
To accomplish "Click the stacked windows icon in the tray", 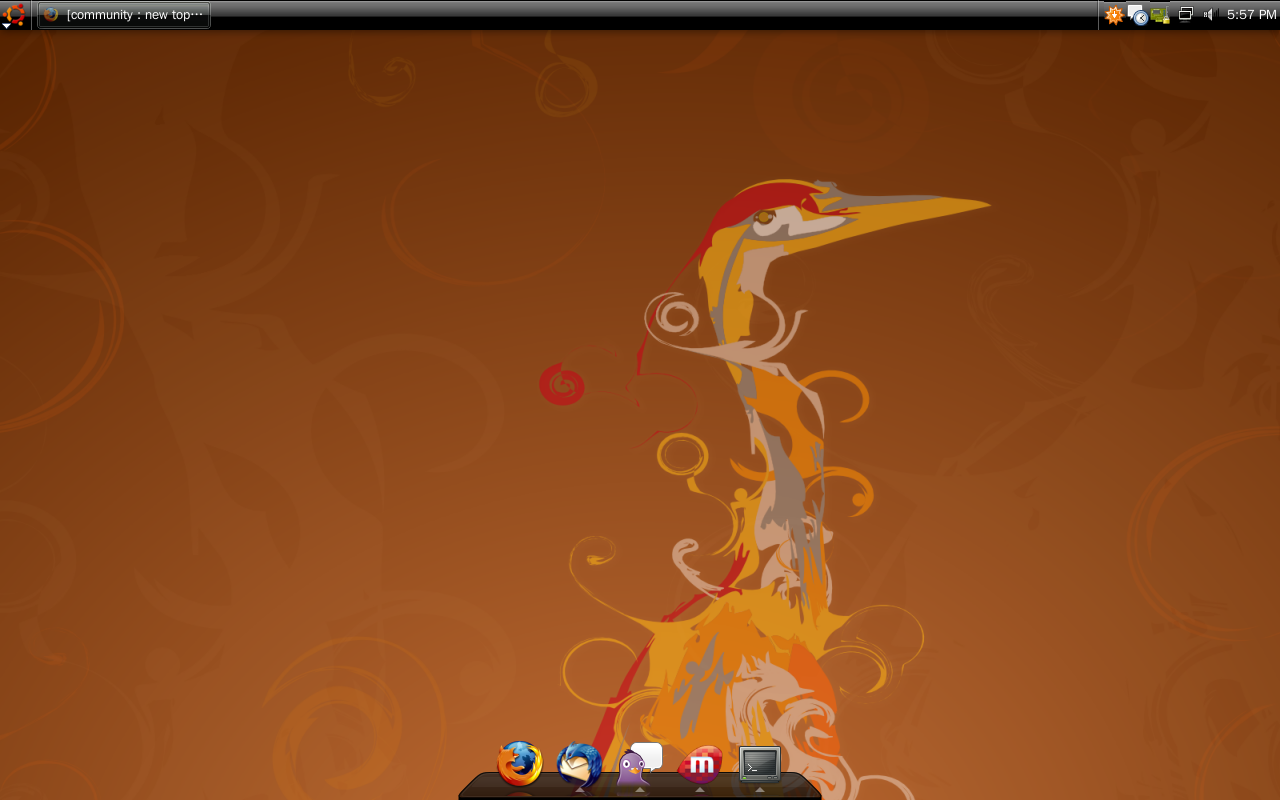I will pyautogui.click(x=1186, y=15).
